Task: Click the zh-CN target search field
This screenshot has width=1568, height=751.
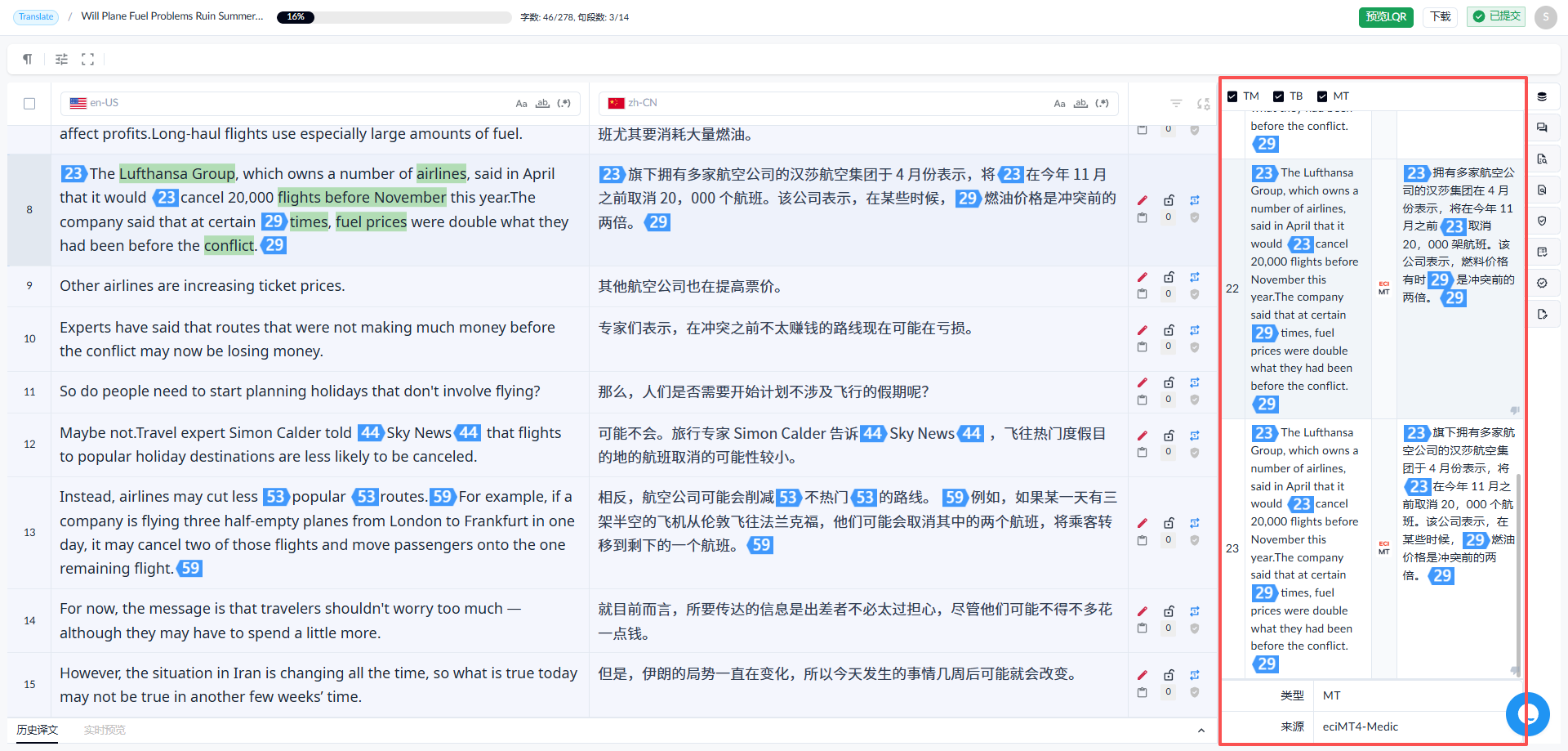Action: point(858,104)
